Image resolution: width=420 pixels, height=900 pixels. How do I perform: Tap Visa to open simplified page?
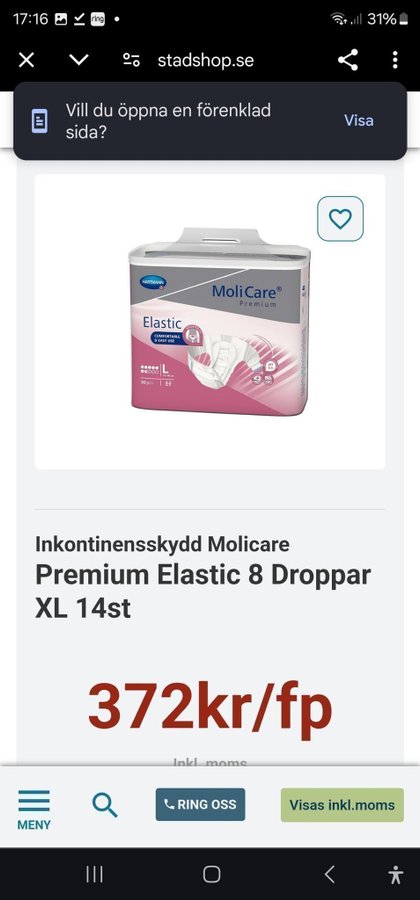(x=359, y=121)
